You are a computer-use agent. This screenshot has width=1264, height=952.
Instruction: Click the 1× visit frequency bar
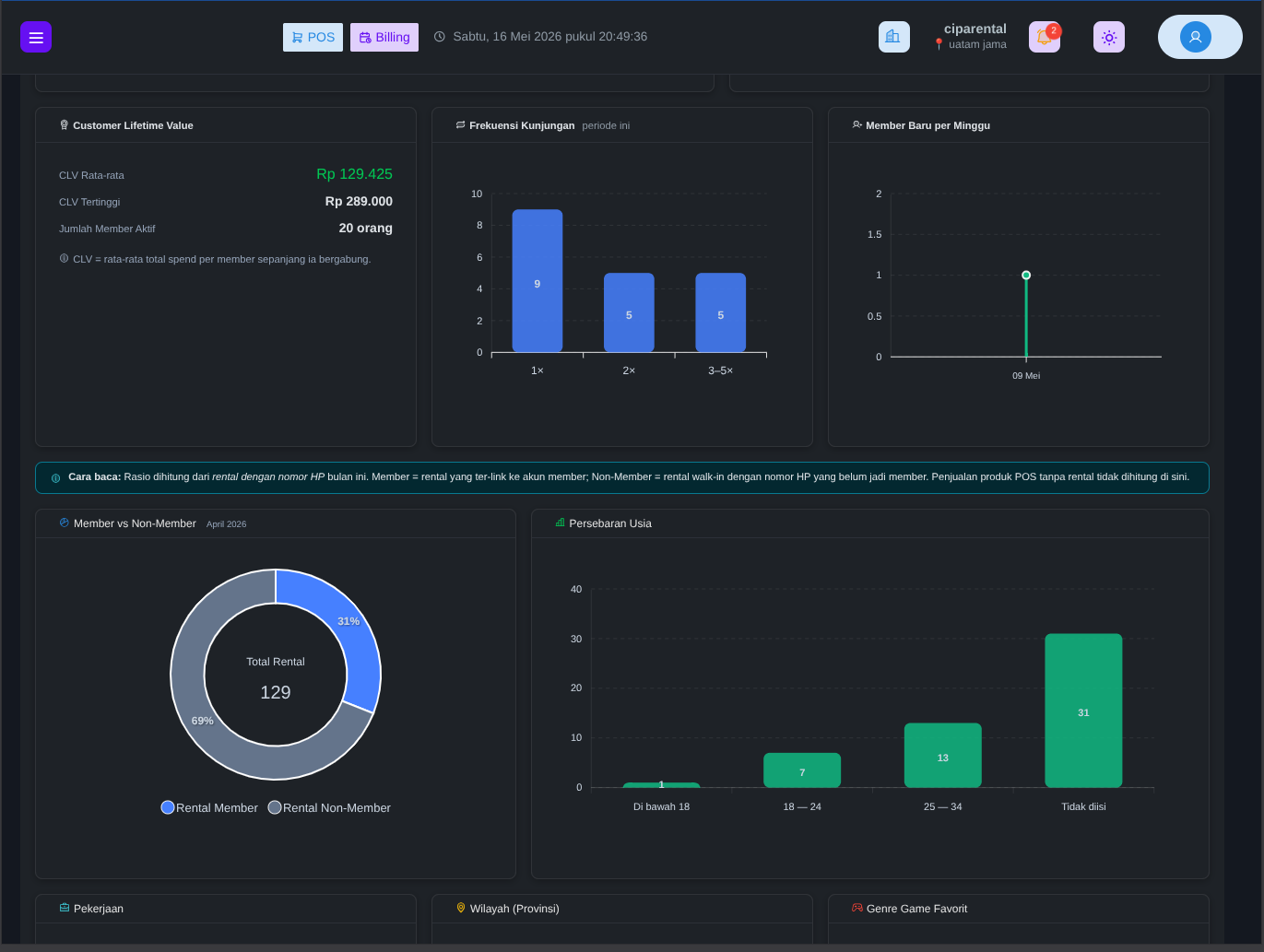537,281
